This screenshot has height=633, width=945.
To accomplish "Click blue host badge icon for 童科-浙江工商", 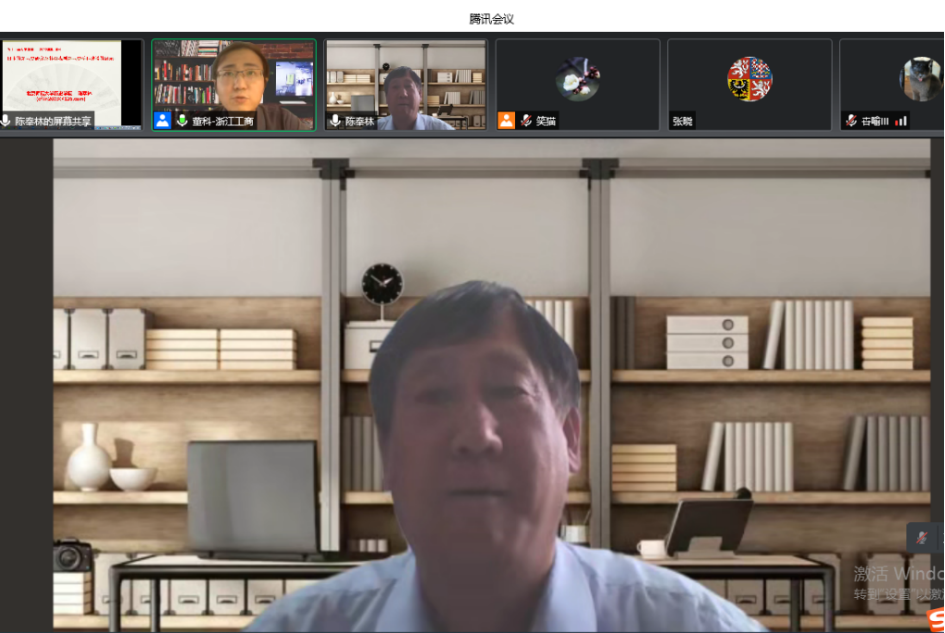I will 162,121.
